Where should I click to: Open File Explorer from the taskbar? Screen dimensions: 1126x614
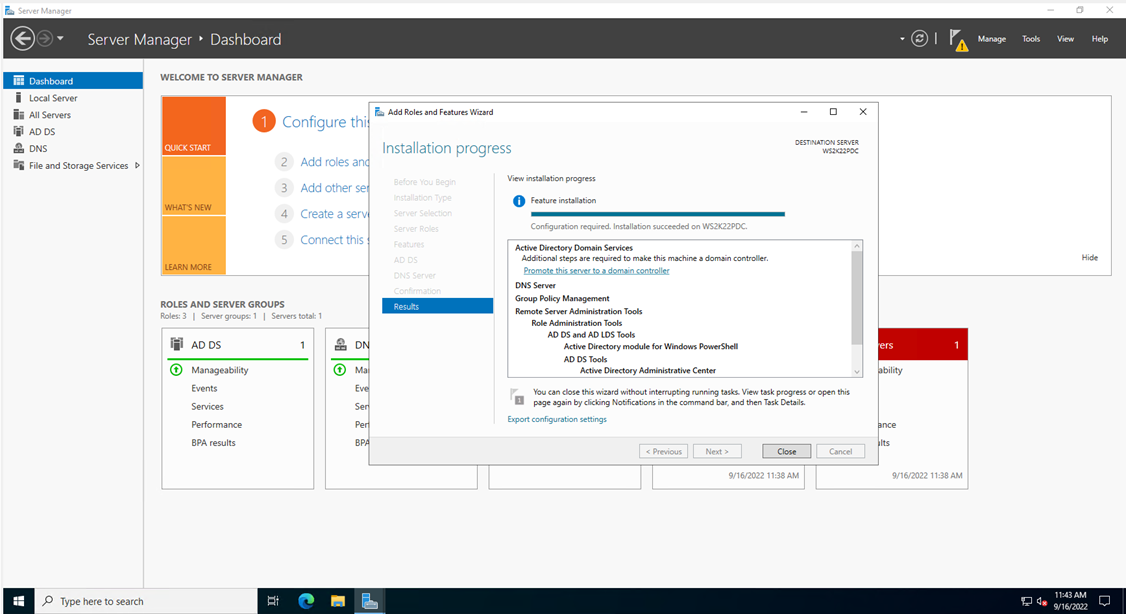tap(338, 601)
